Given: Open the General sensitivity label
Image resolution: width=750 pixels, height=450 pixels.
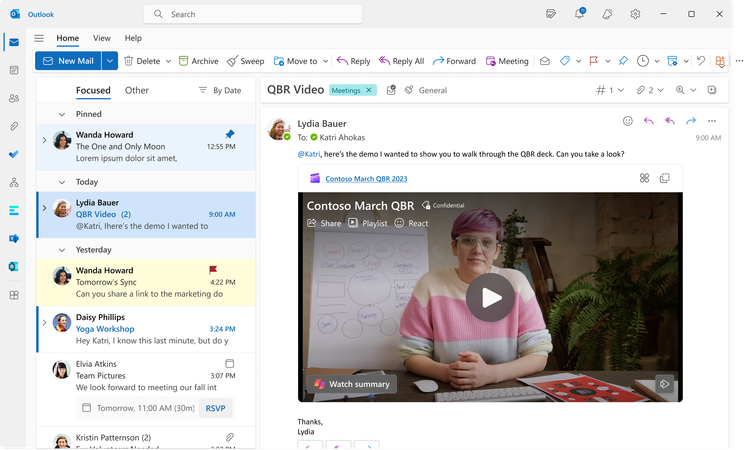Looking at the screenshot, I should [x=426, y=90].
